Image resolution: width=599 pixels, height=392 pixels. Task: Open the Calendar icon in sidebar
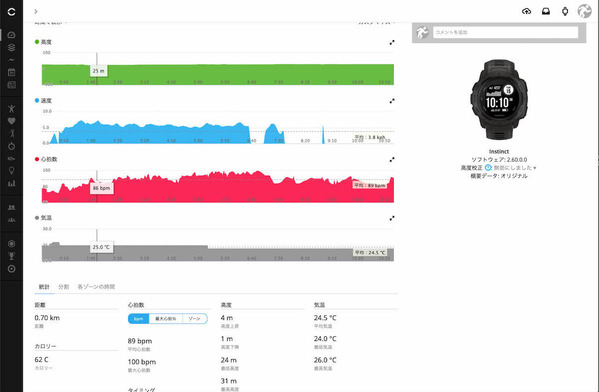pos(11,72)
